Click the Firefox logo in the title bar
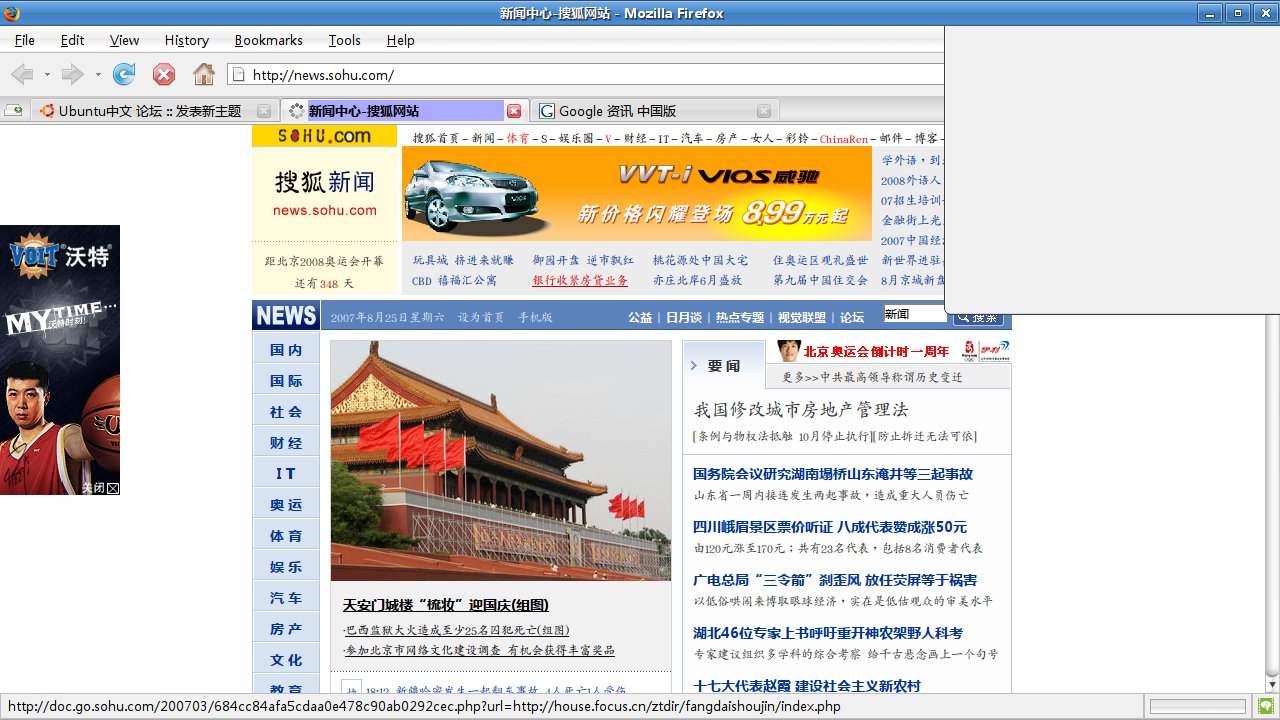Screen dimensions: 1280x720 click(x=11, y=13)
